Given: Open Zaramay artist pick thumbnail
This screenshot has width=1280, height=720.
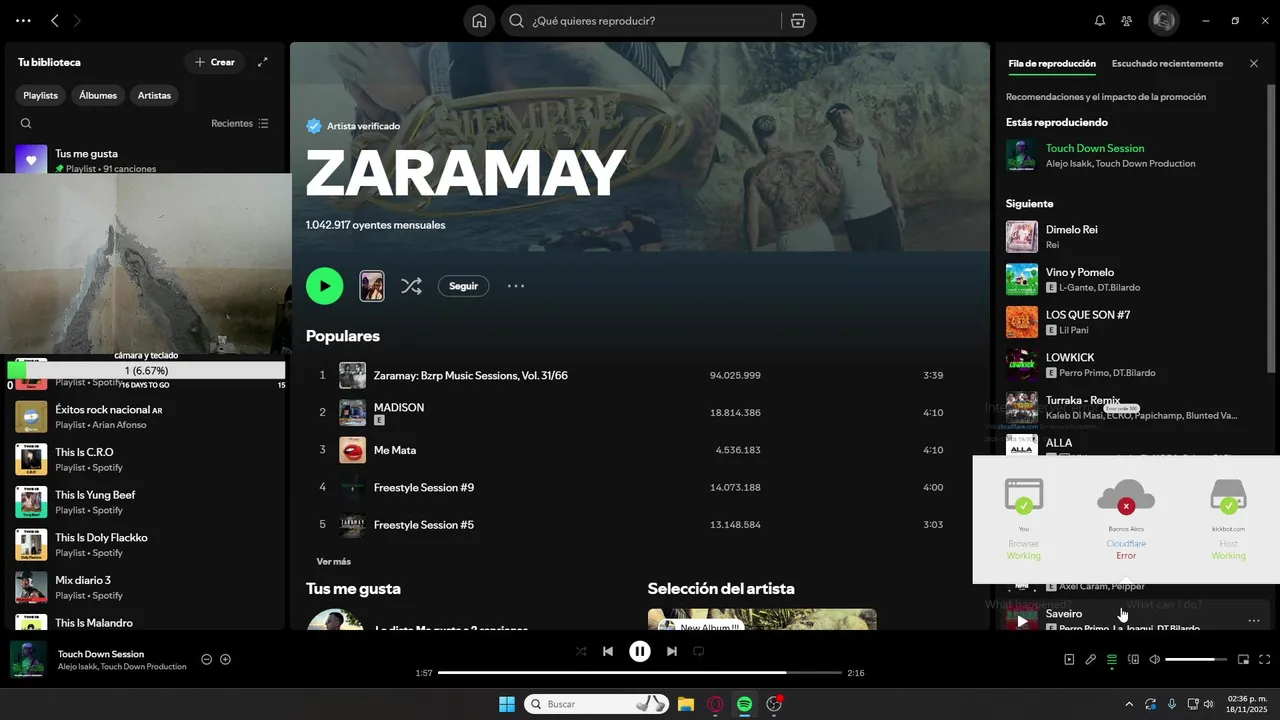Looking at the screenshot, I should pos(372,286).
